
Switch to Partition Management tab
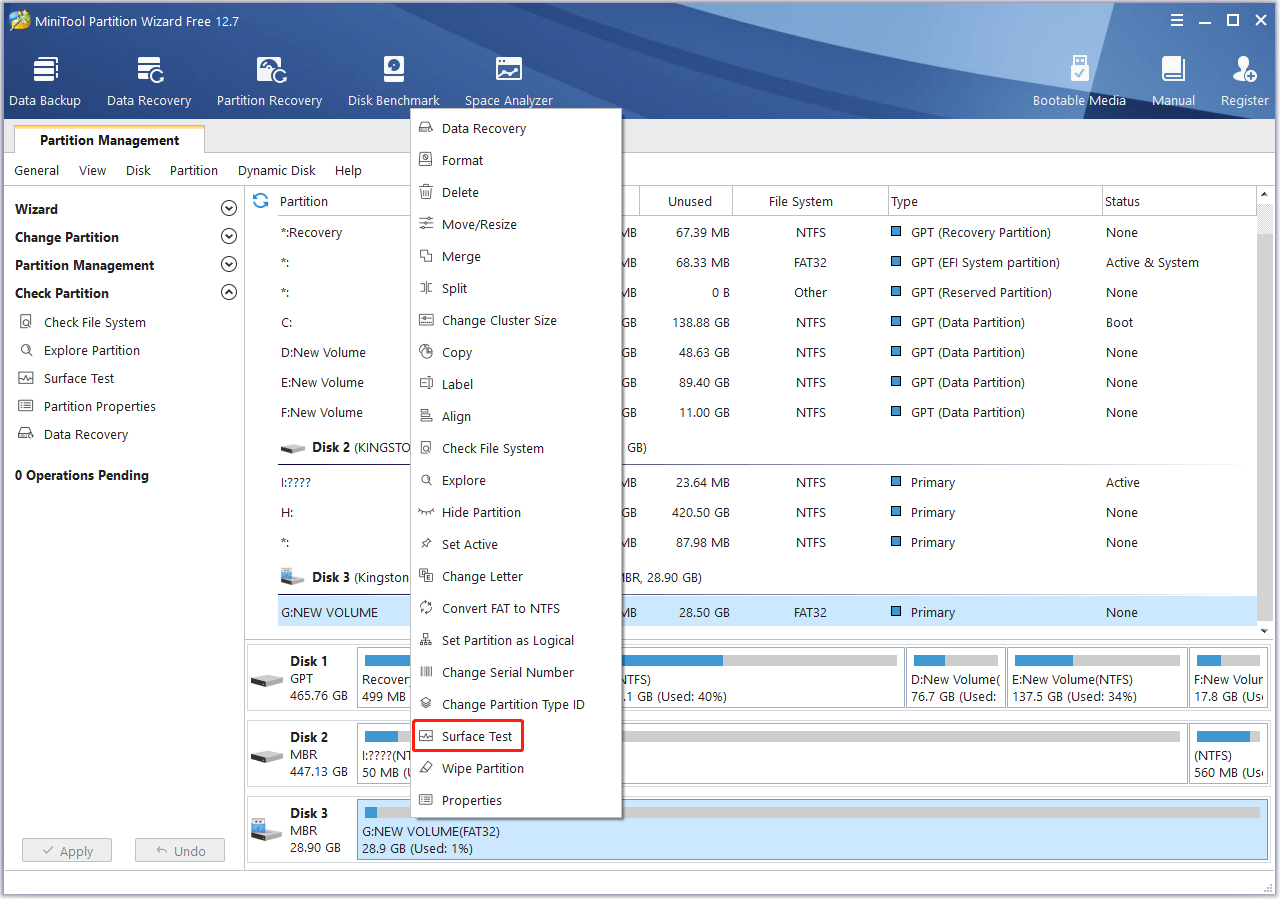click(x=110, y=140)
